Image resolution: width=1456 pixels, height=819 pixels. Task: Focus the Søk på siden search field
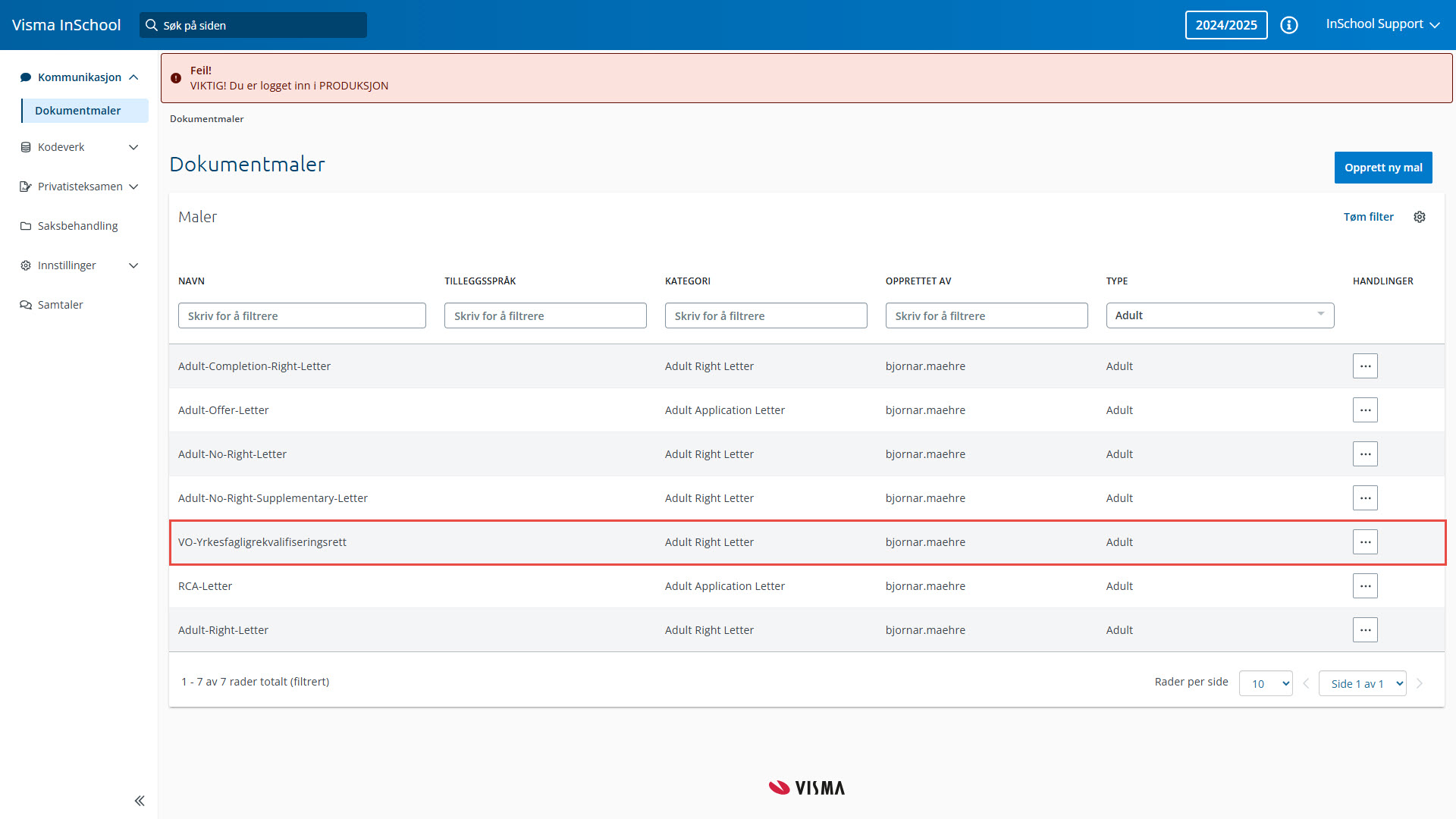[253, 25]
